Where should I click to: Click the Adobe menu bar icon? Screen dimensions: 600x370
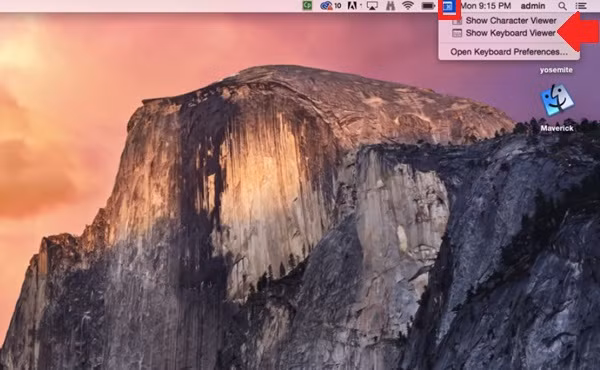coord(352,6)
